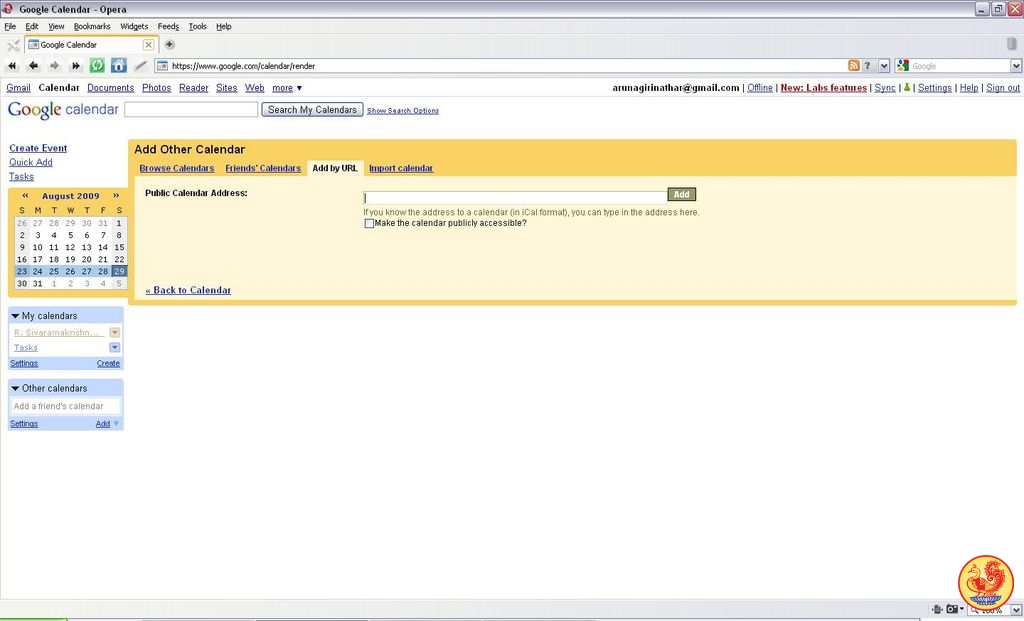
Task: Click Create link under My calendars
Action: 108,363
